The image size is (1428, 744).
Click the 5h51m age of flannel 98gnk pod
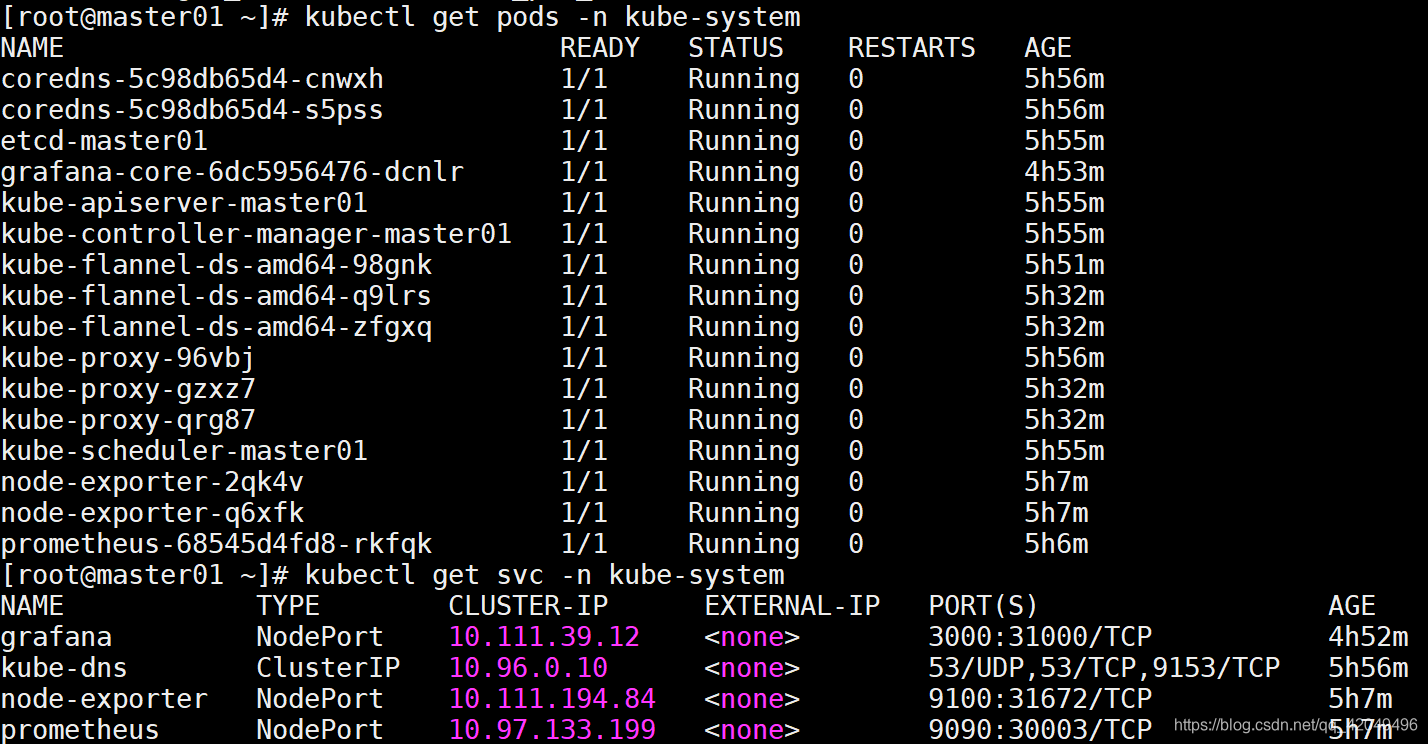click(1064, 265)
